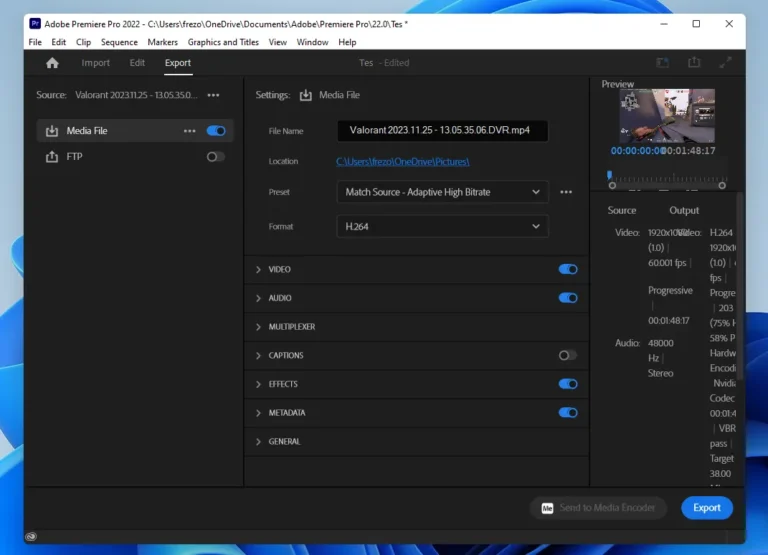Click the FTP upload icon
The height and width of the screenshot is (555, 768).
[x=52, y=157]
